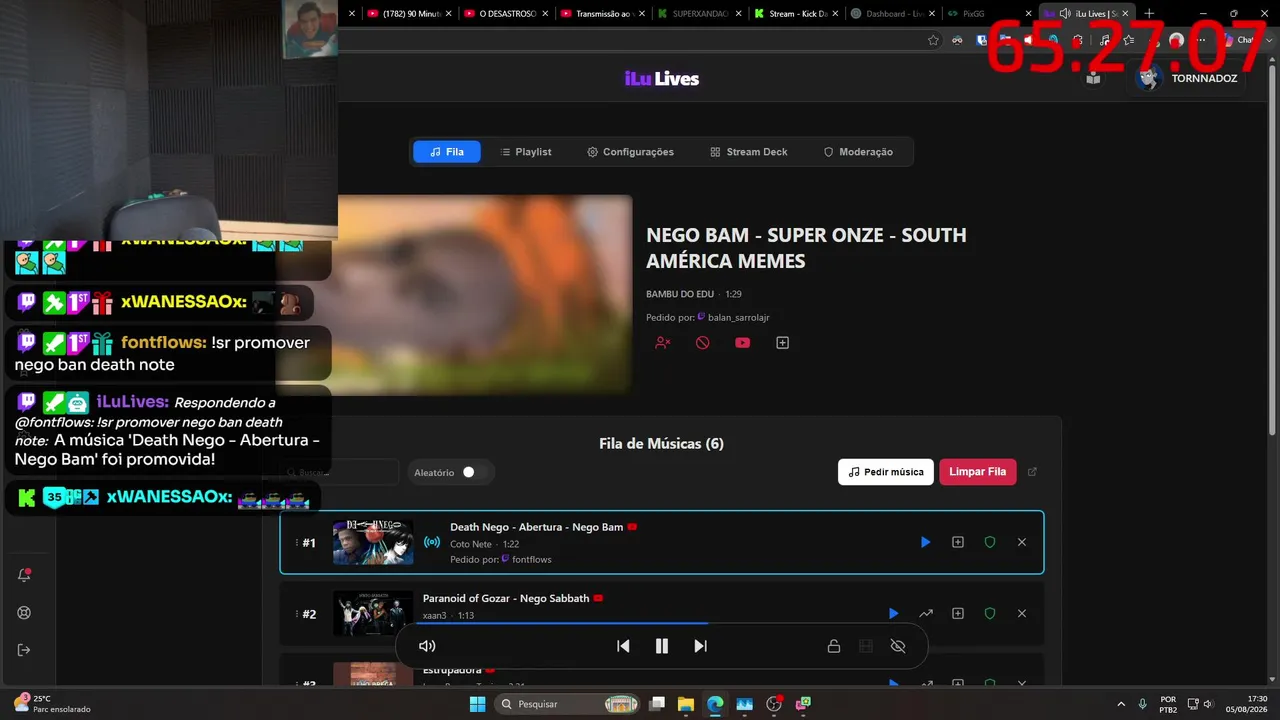Viewport: 1280px width, 720px height.
Task: Open Microsoft Edge from the taskbar
Action: [715, 704]
